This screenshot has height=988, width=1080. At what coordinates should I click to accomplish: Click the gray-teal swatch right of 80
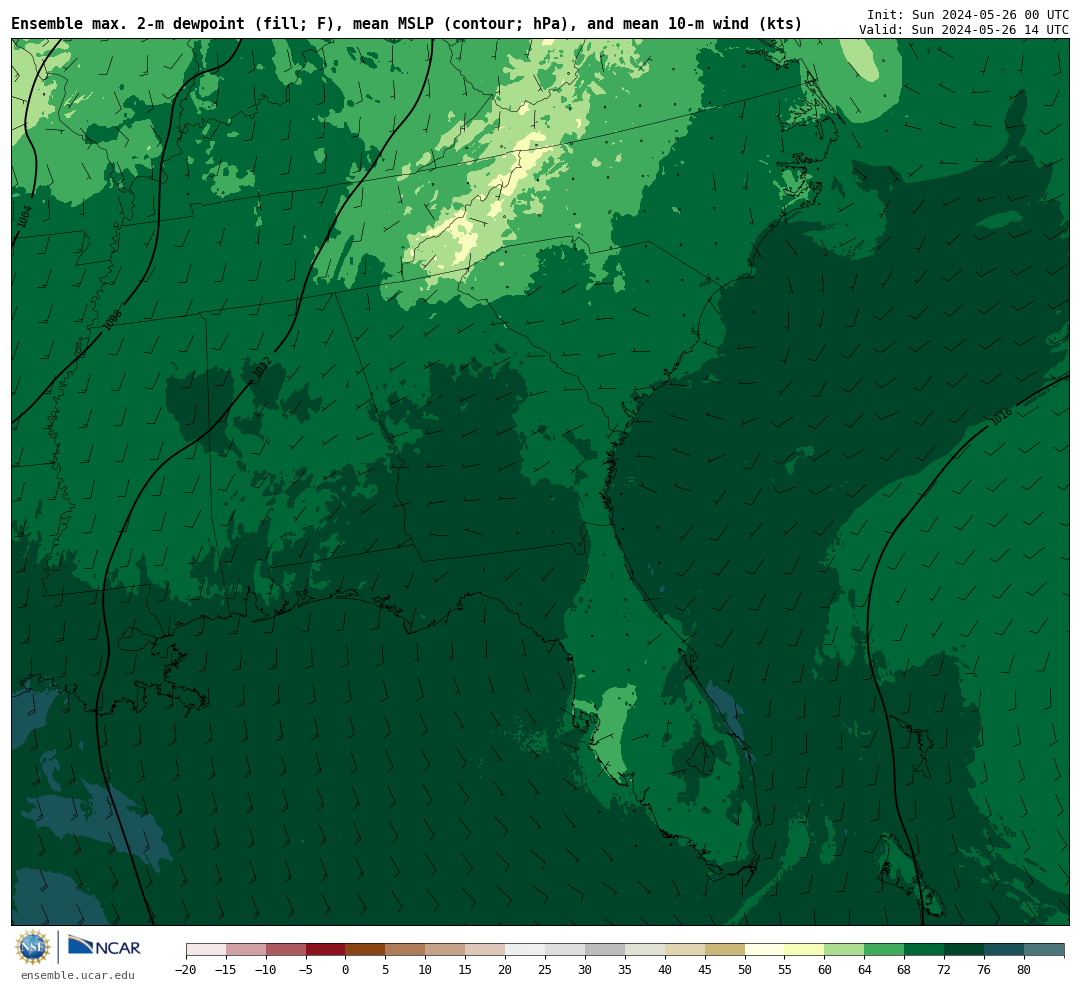1045,949
